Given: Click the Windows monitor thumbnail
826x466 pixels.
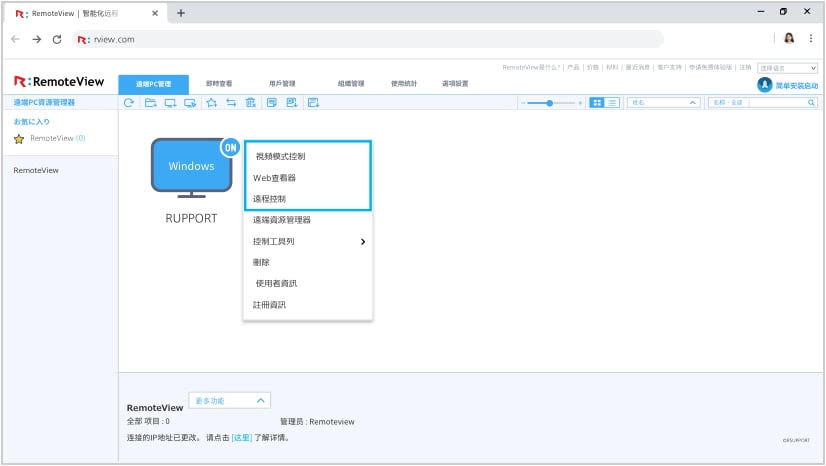Looking at the screenshot, I should point(191,168).
